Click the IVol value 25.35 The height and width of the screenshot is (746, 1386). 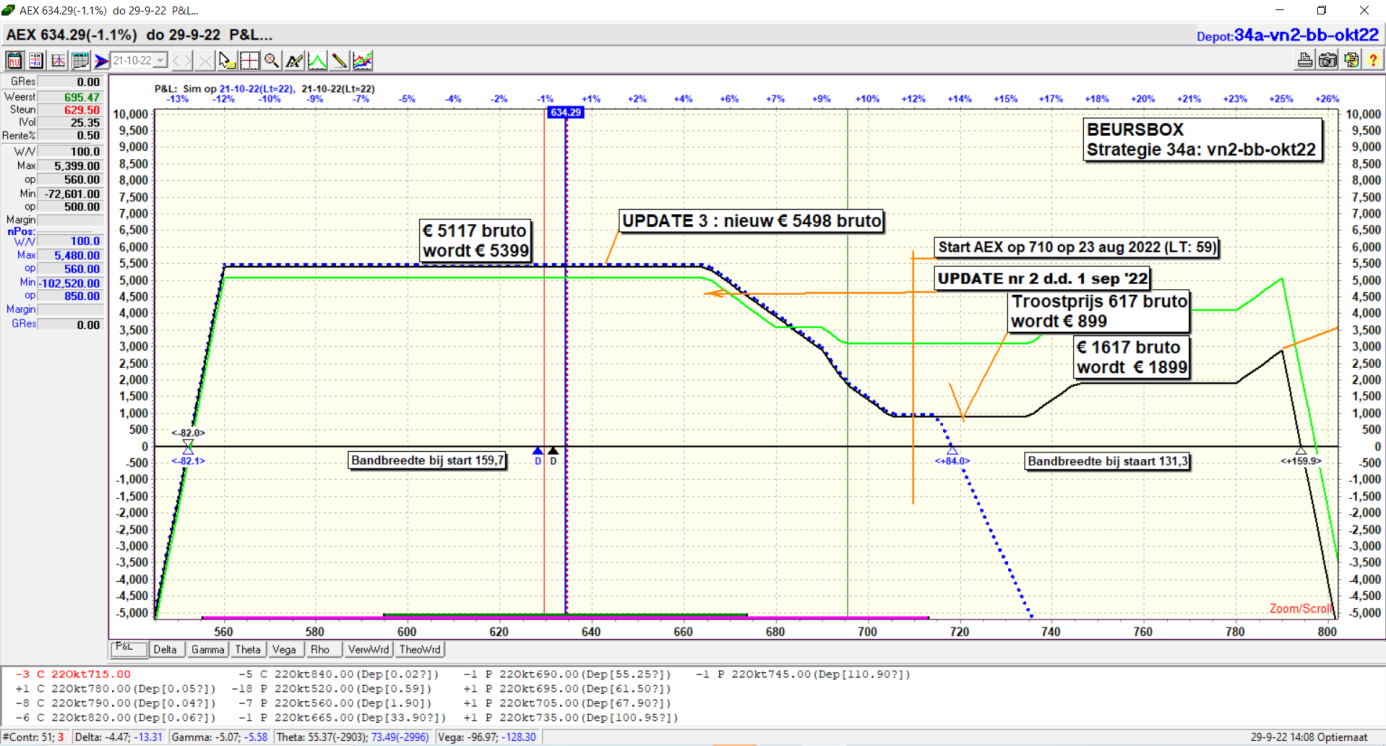[x=71, y=123]
